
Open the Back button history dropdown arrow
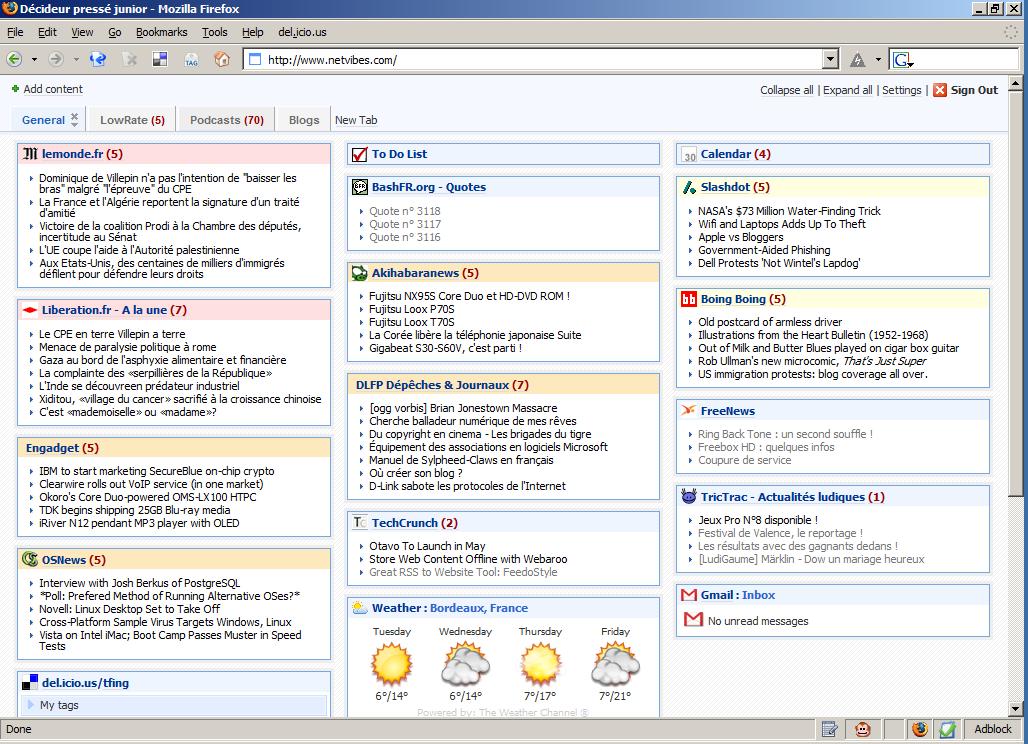[x=34, y=60]
